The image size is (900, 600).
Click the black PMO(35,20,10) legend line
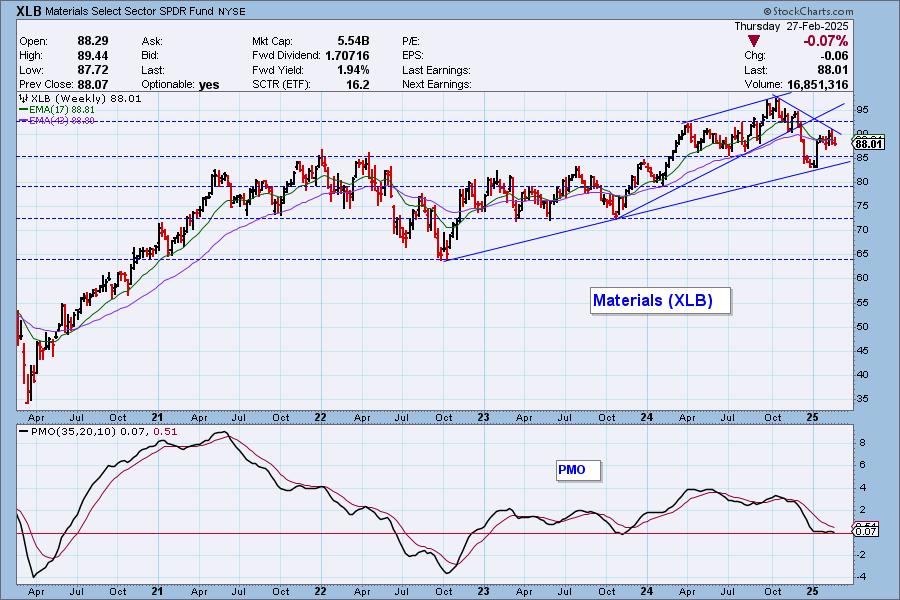tap(24, 432)
